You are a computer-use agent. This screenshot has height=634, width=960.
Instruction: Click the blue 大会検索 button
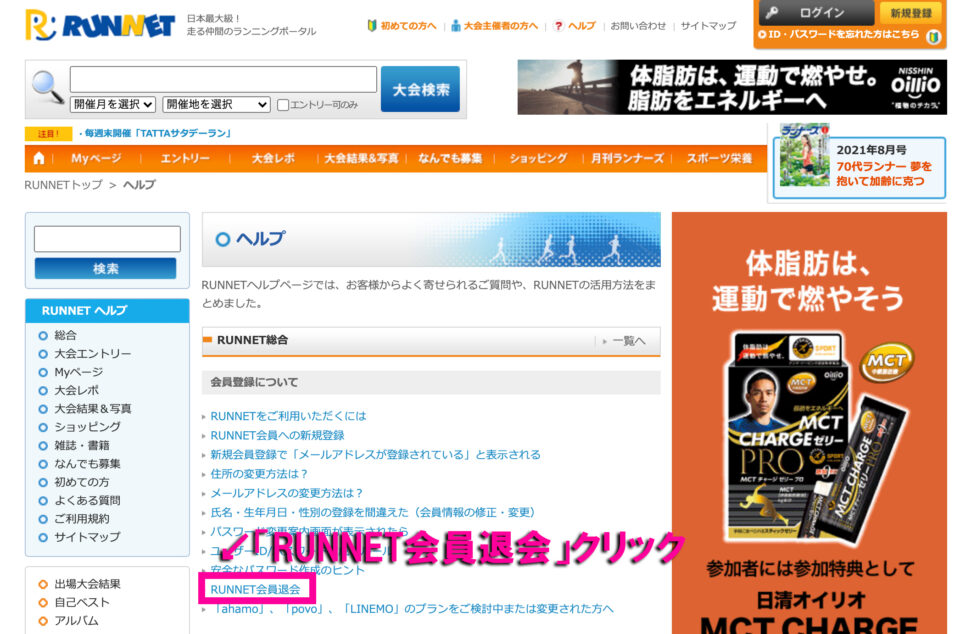click(420, 89)
